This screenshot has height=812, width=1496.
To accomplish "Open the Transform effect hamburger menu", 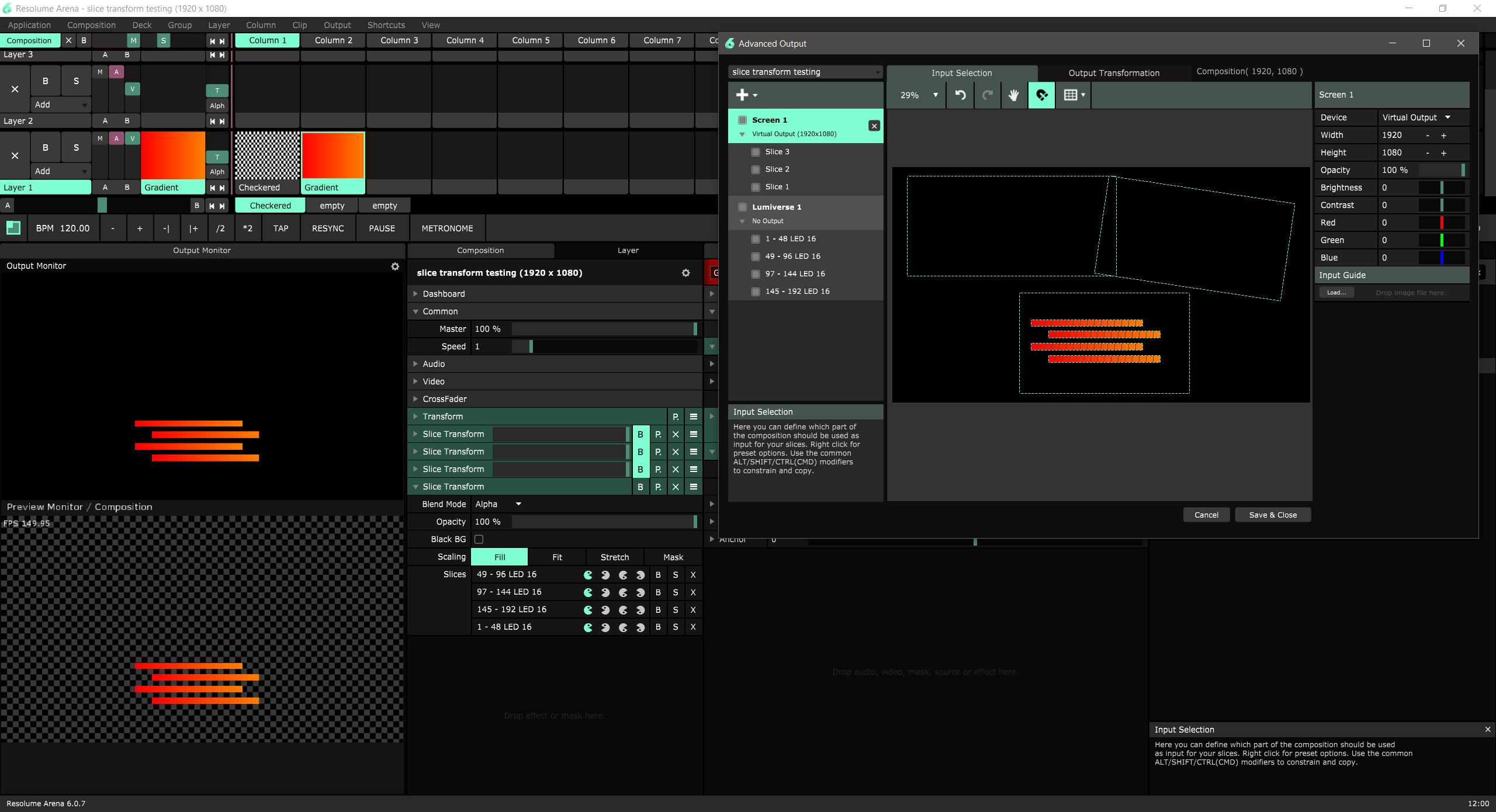I will [x=694, y=417].
